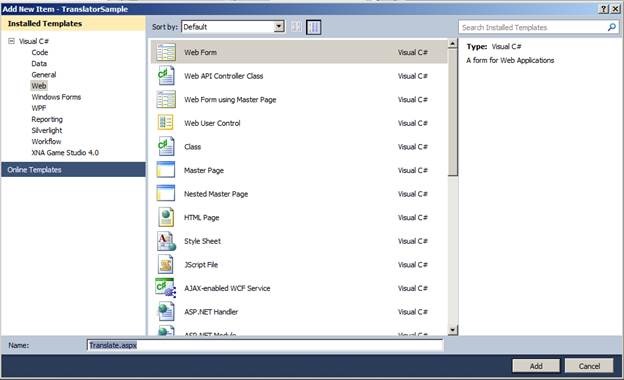Screen dimensions: 624x380
Task: Collapse the Visual C# tree node
Action: pos(12,41)
